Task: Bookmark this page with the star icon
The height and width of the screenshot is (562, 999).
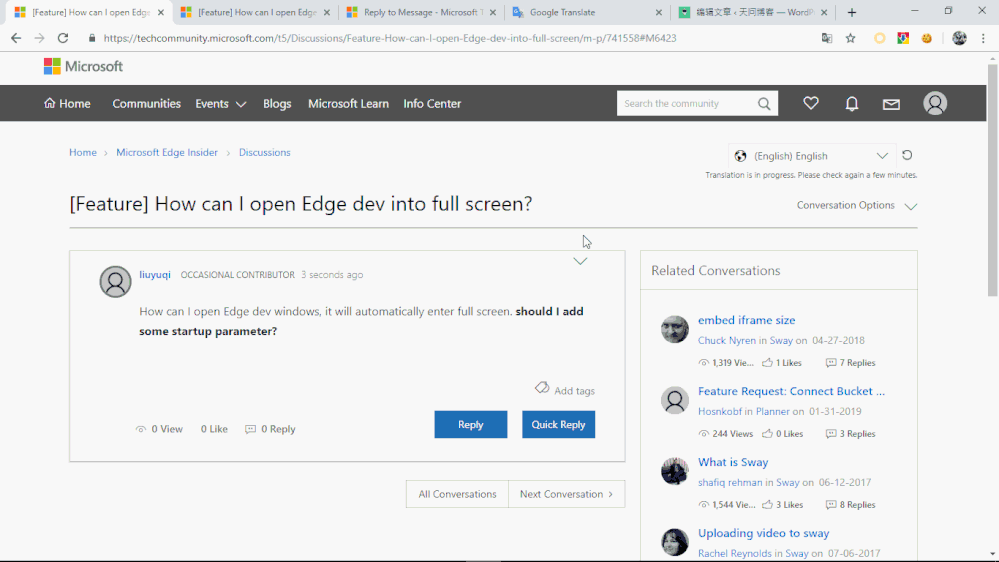Action: click(x=851, y=38)
